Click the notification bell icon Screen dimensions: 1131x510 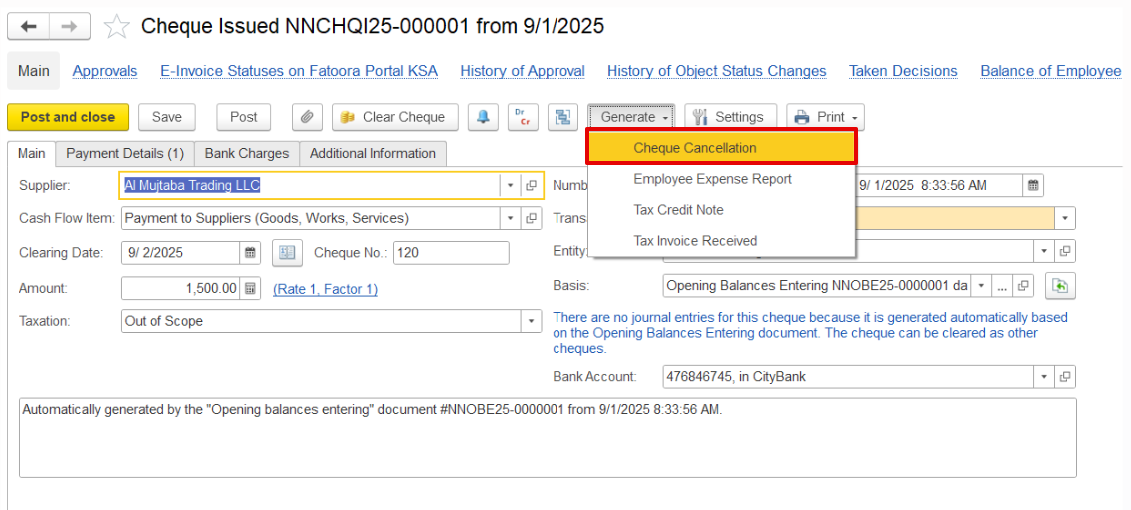click(x=483, y=117)
